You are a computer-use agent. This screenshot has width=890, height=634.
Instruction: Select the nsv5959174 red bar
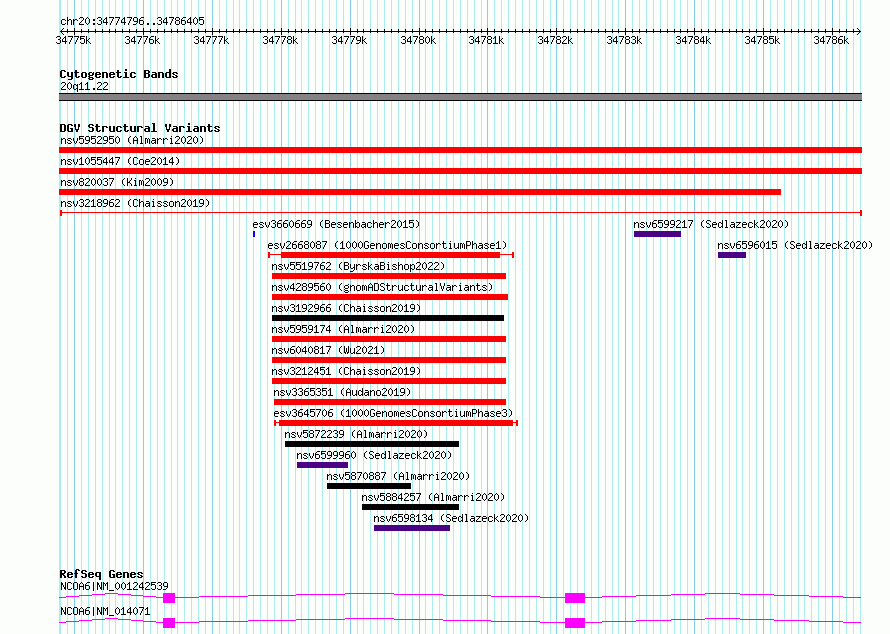(389, 339)
